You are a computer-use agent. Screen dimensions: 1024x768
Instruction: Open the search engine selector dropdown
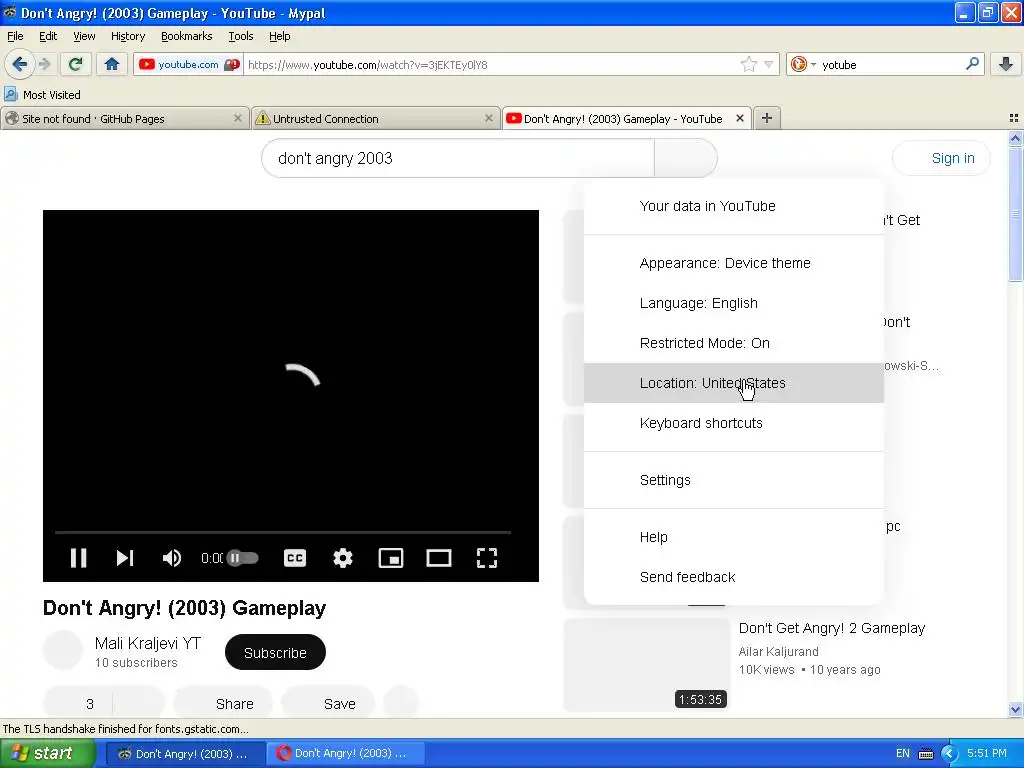[803, 64]
